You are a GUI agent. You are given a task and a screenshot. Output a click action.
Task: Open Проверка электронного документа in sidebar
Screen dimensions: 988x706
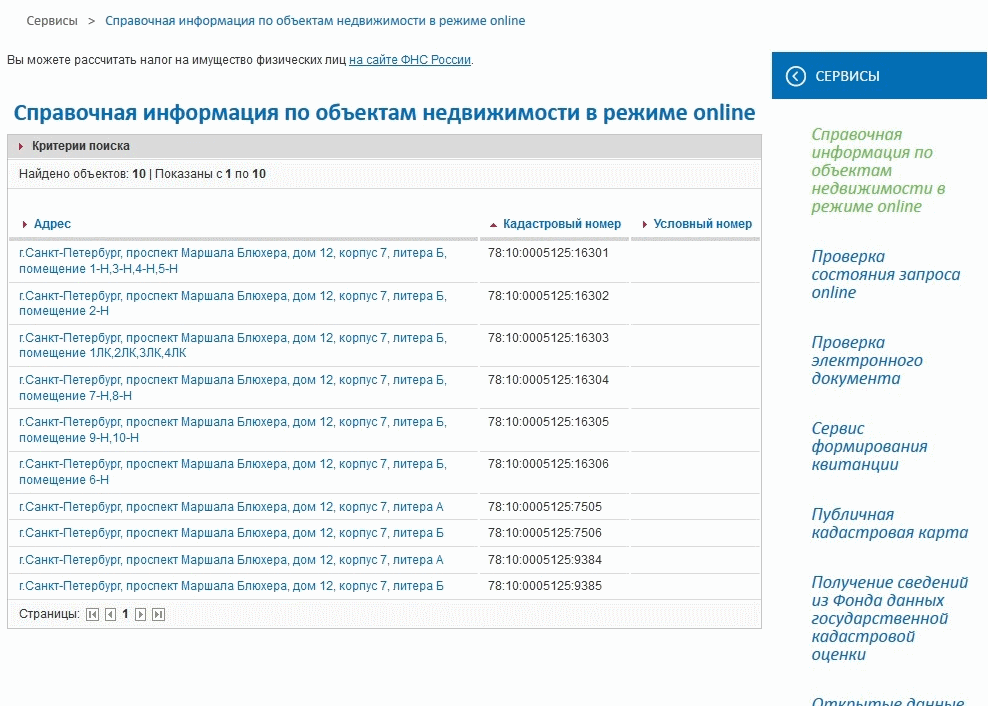coord(866,360)
